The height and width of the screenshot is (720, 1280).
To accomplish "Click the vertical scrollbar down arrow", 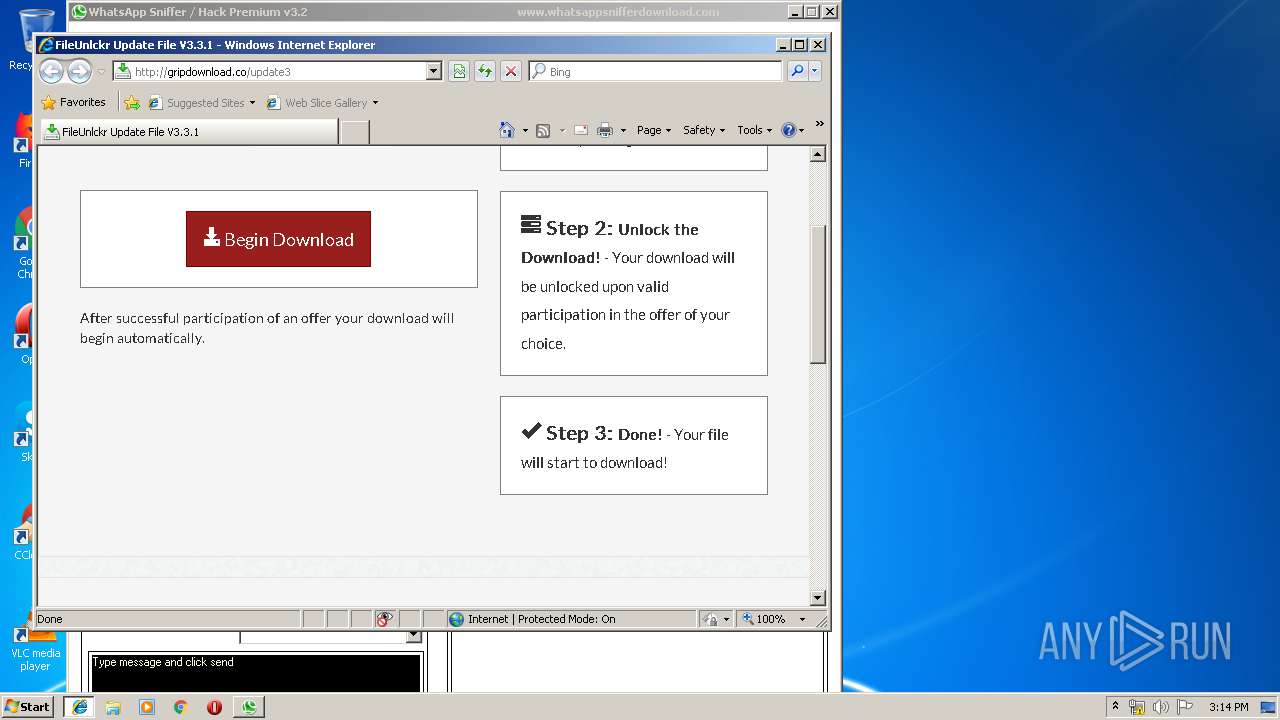I will [818, 598].
